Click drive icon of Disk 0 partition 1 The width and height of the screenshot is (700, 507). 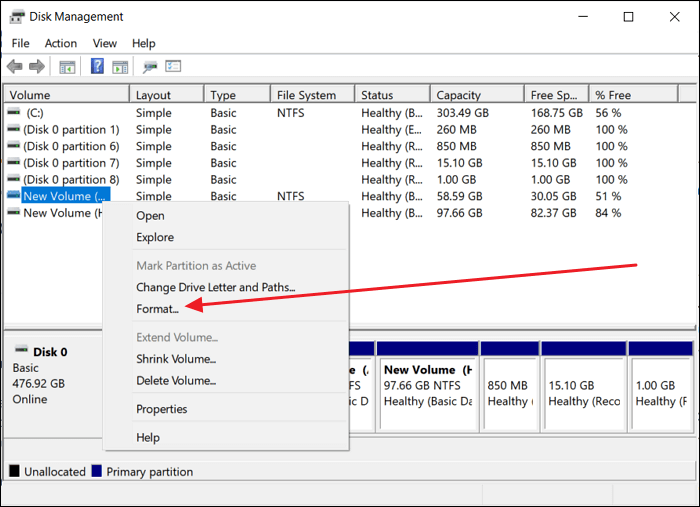point(14,129)
